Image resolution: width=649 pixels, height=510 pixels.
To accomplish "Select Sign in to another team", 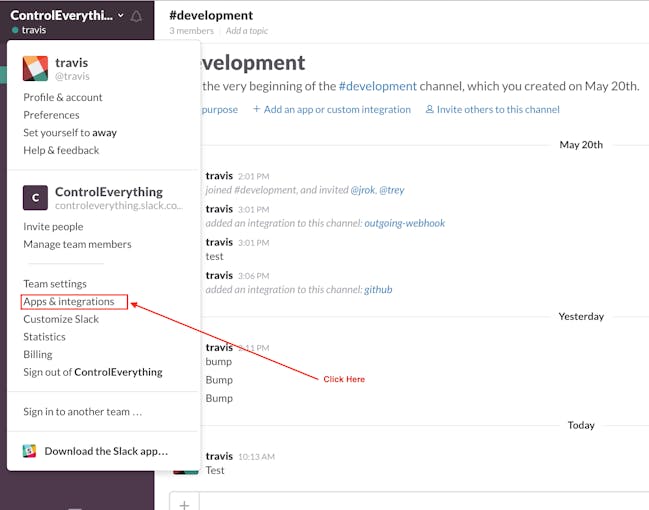I will point(83,412).
